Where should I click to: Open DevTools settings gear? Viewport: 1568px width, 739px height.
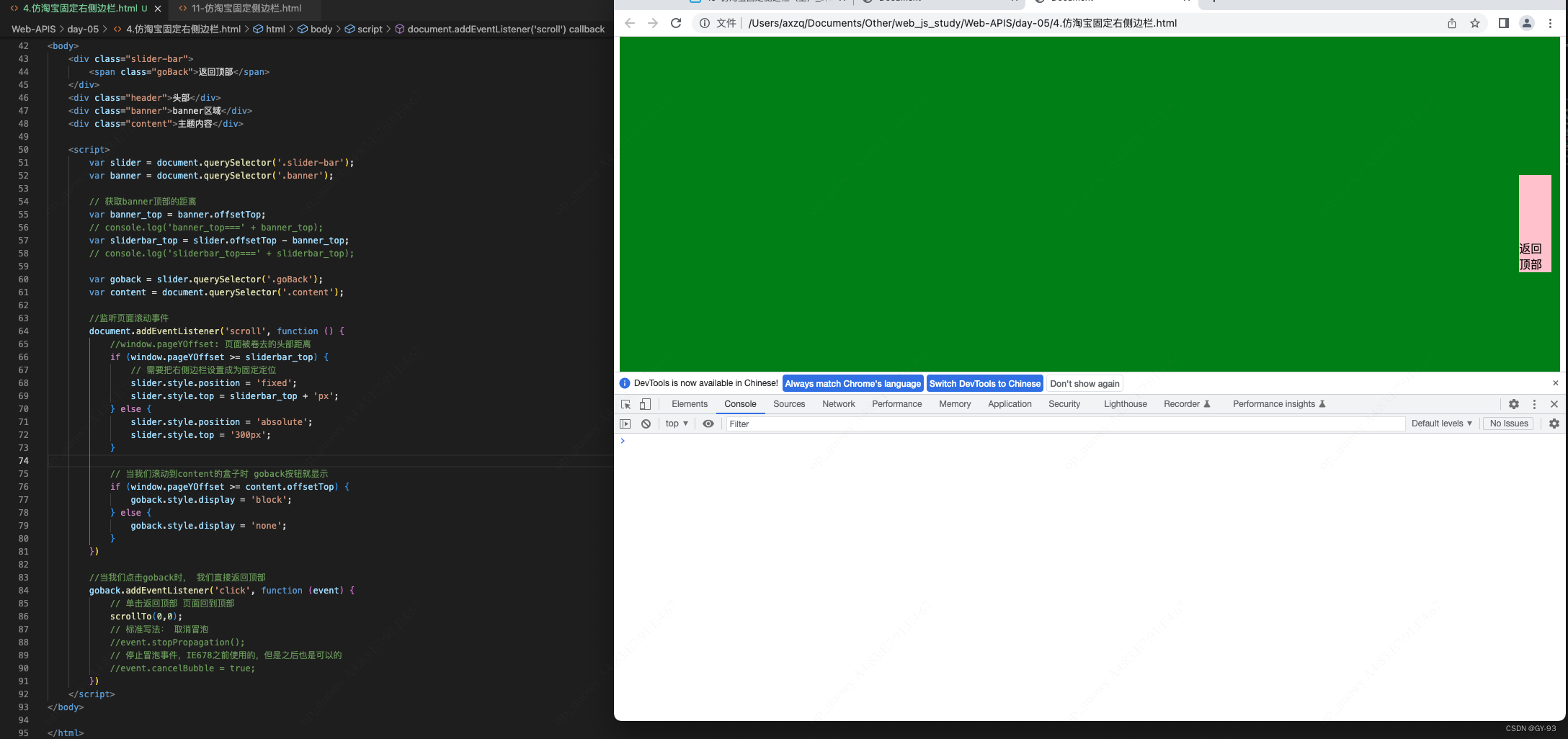coord(1514,404)
